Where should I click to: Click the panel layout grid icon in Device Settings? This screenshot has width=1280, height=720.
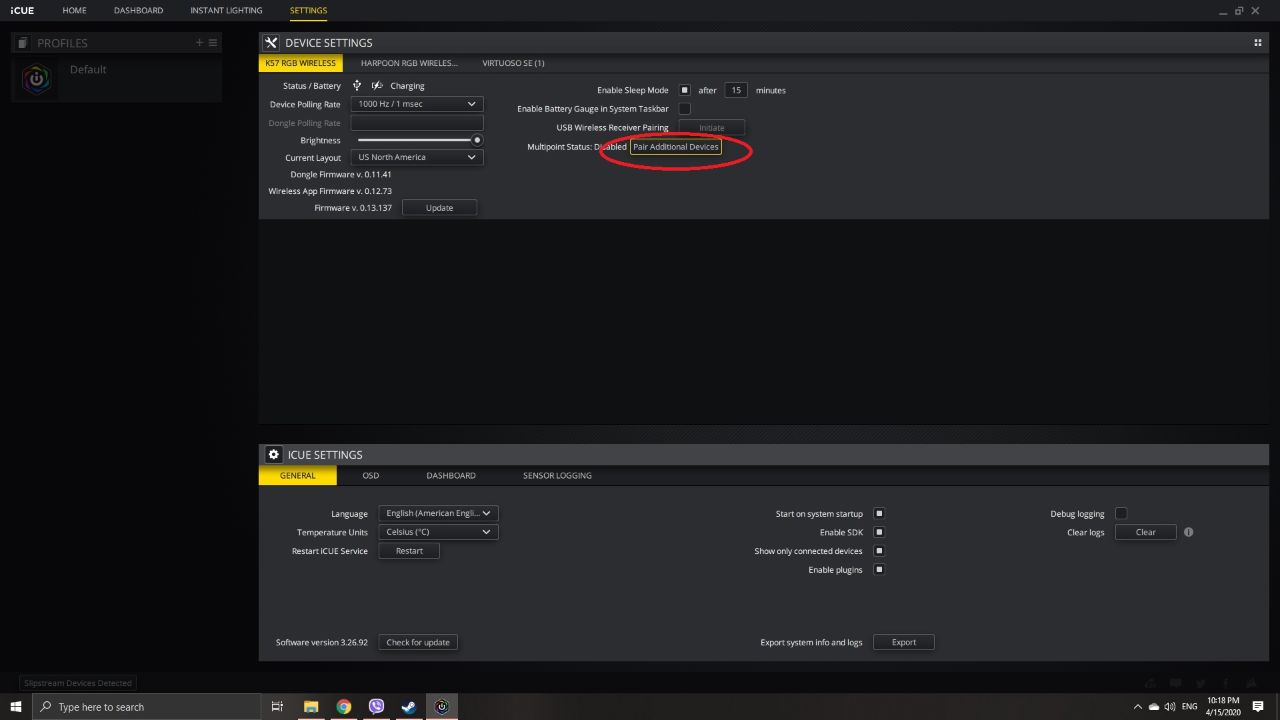(x=1258, y=42)
